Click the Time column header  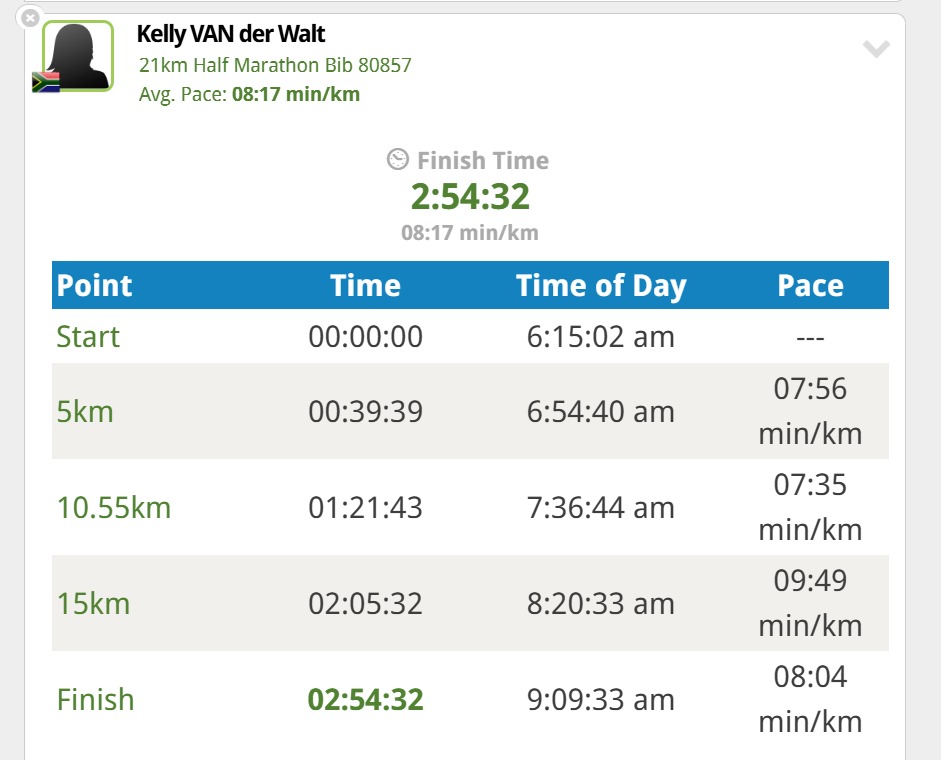coord(365,285)
